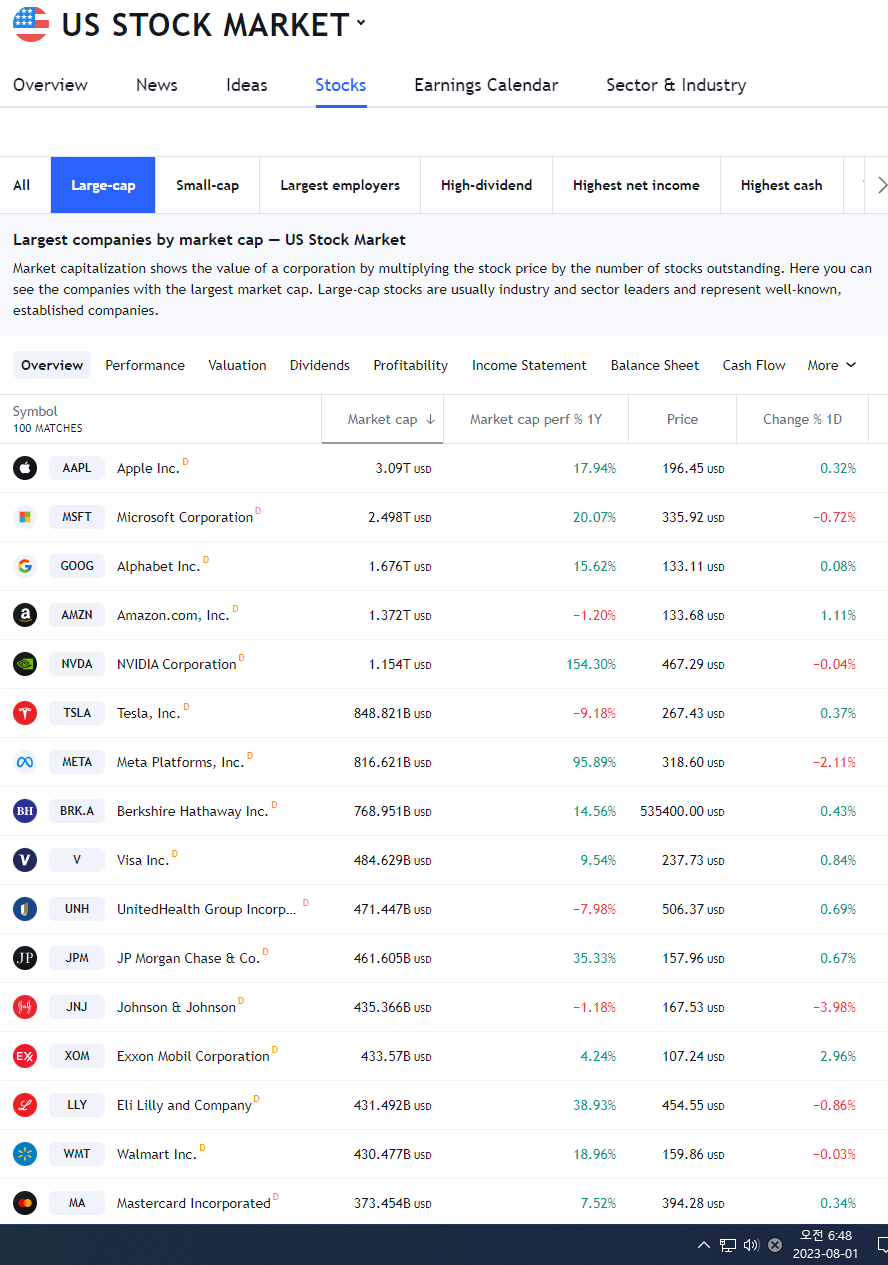This screenshot has height=1265, width=888.
Task: Select the Large-cap filter
Action: [x=103, y=185]
